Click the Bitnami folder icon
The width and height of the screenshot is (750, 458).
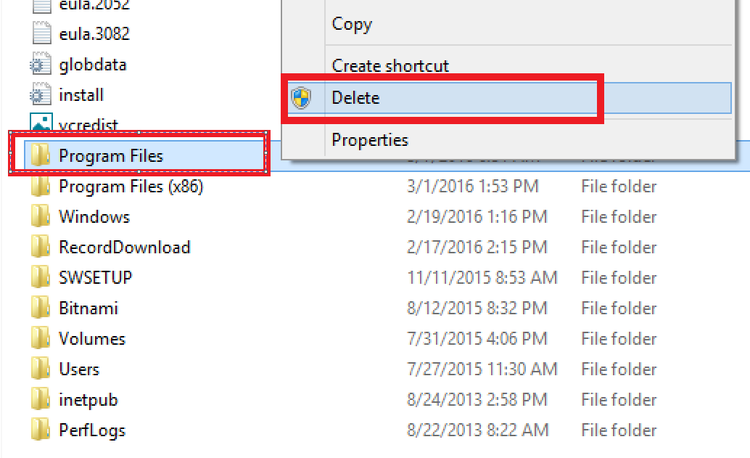[x=41, y=309]
